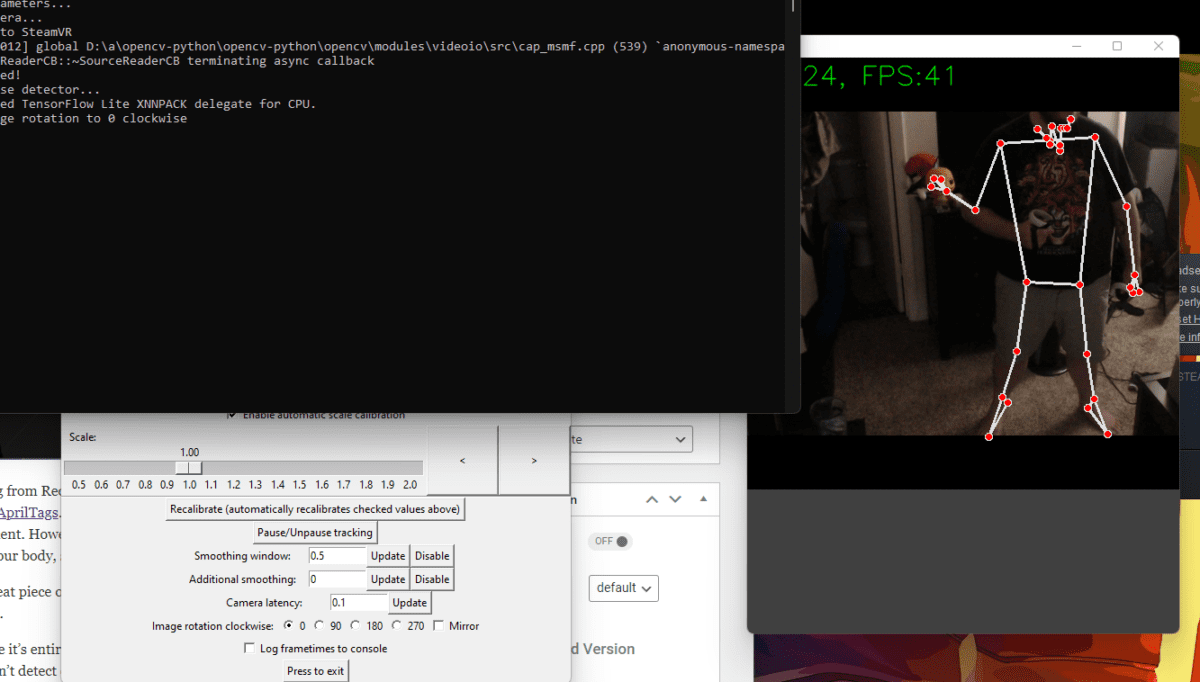Click Pause/Unpause tracking
This screenshot has width=1200, height=682.
tap(315, 532)
